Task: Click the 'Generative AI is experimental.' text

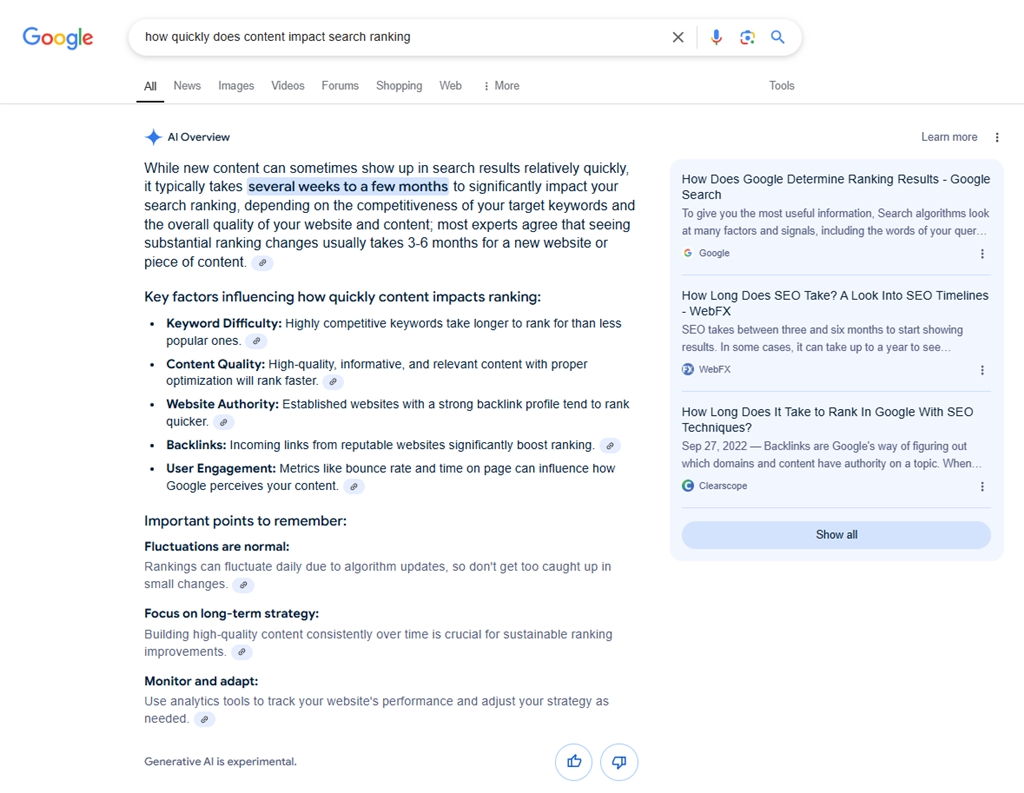Action: point(221,762)
